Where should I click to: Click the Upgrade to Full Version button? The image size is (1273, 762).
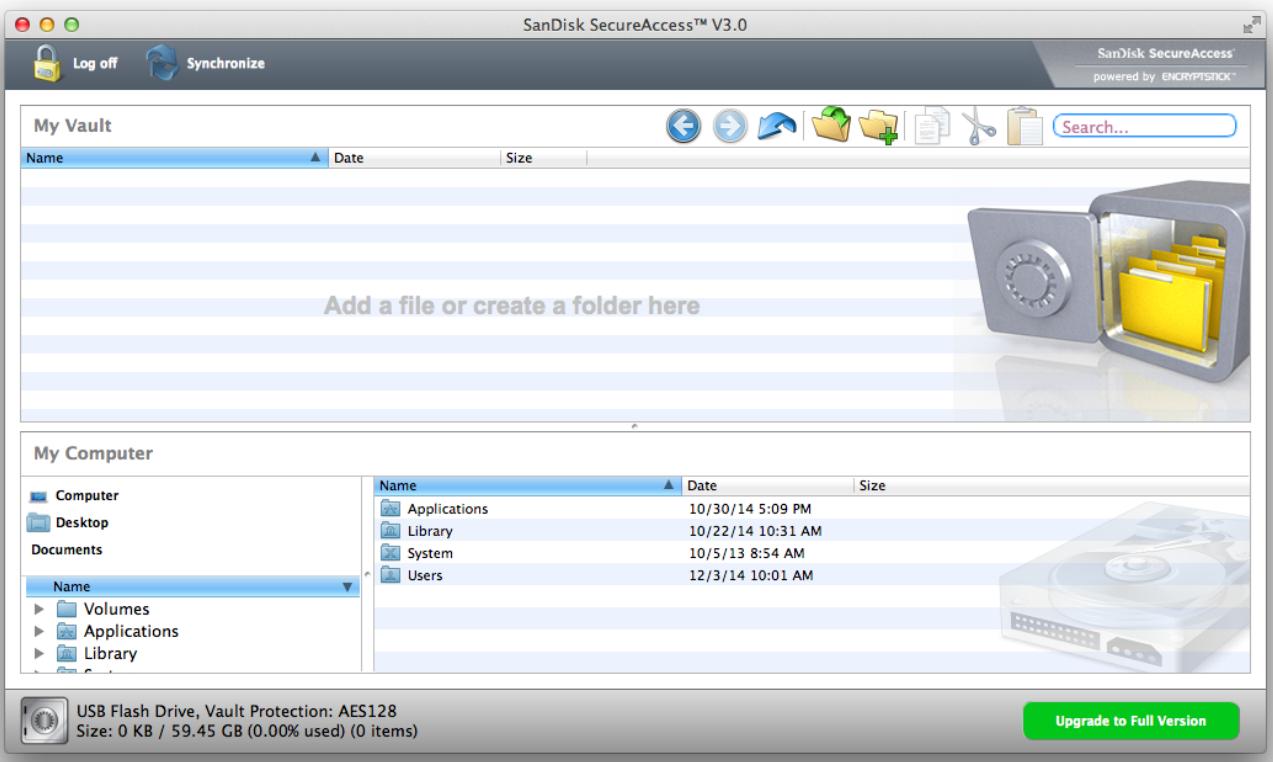click(x=1131, y=720)
